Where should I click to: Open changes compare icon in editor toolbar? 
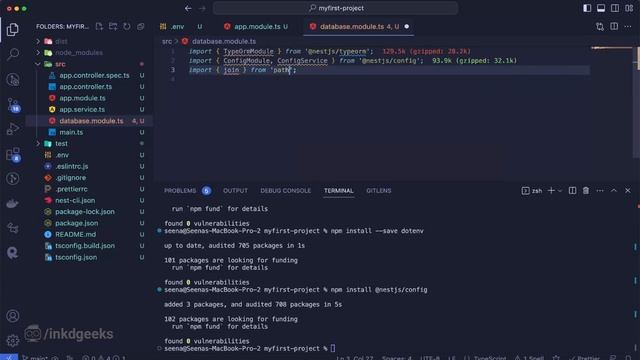pos(600,27)
